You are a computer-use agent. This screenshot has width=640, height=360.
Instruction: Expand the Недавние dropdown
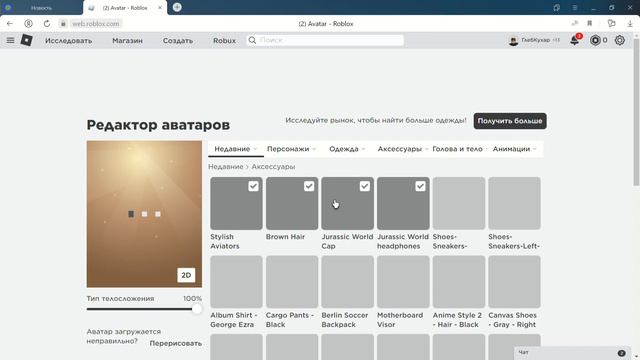[x=236, y=149]
